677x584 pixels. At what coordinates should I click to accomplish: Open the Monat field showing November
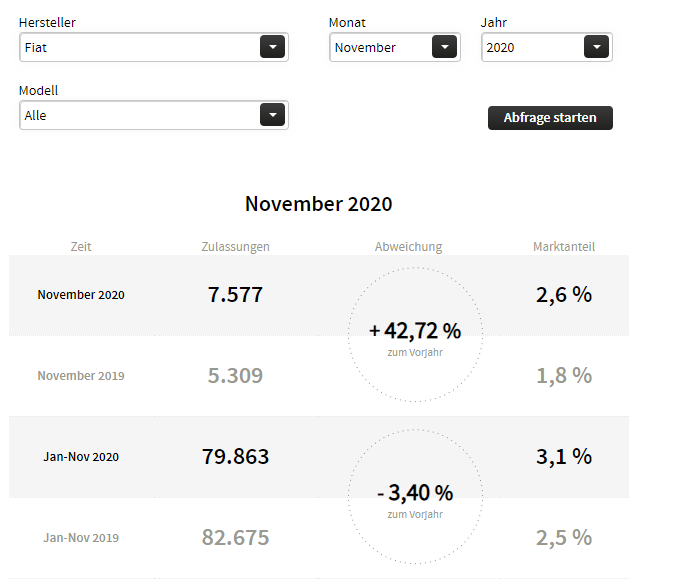coord(381,47)
